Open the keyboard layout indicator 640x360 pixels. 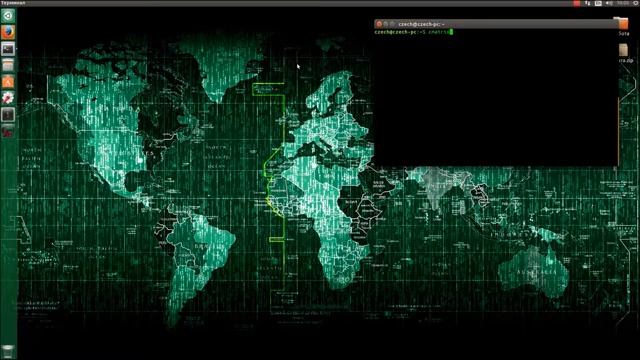598,3
